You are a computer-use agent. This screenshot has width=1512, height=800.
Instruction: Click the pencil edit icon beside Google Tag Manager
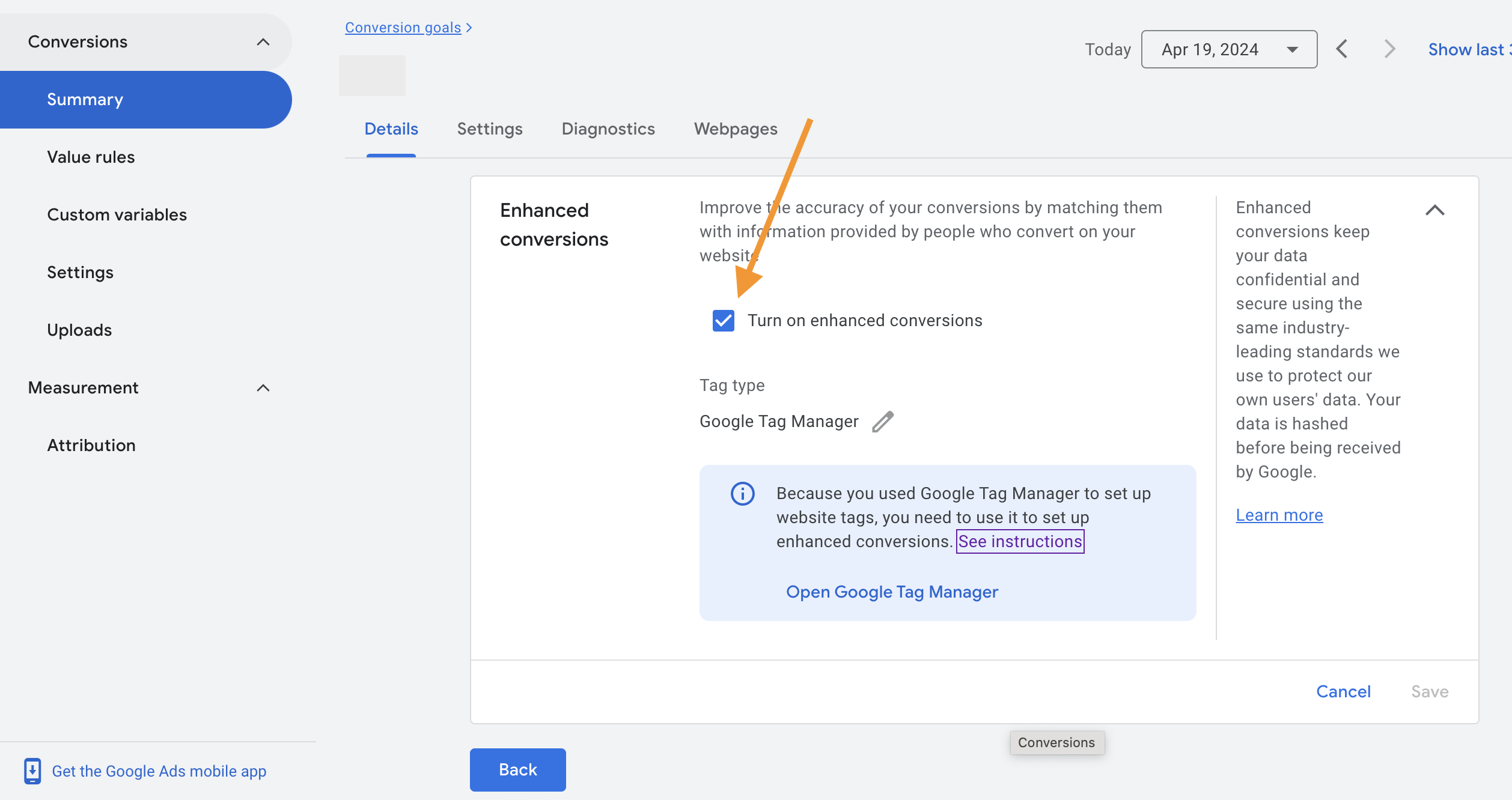tap(883, 422)
